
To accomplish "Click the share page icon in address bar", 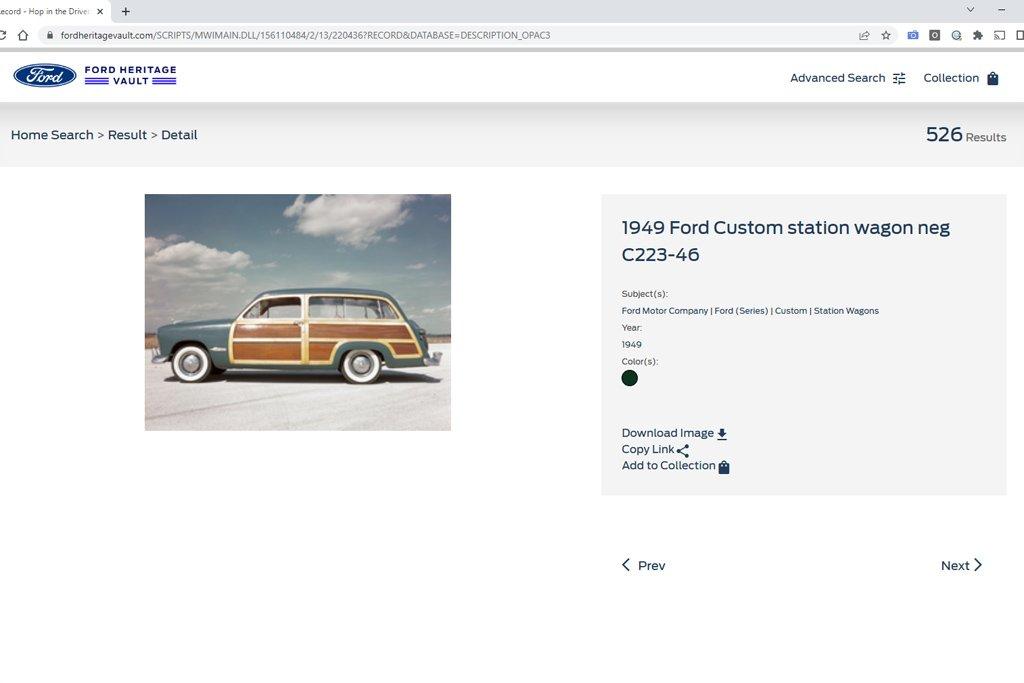I will pos(864,35).
